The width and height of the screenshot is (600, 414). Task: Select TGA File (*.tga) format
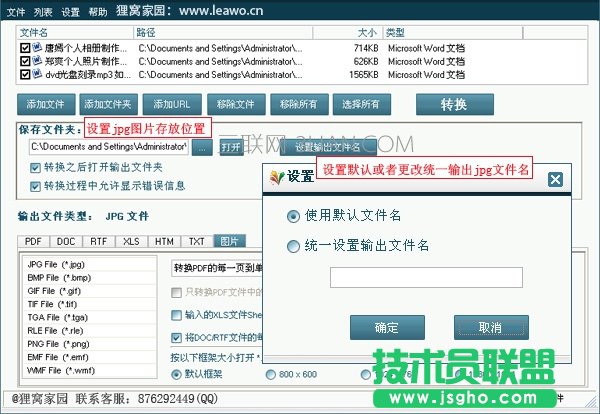click(x=90, y=318)
